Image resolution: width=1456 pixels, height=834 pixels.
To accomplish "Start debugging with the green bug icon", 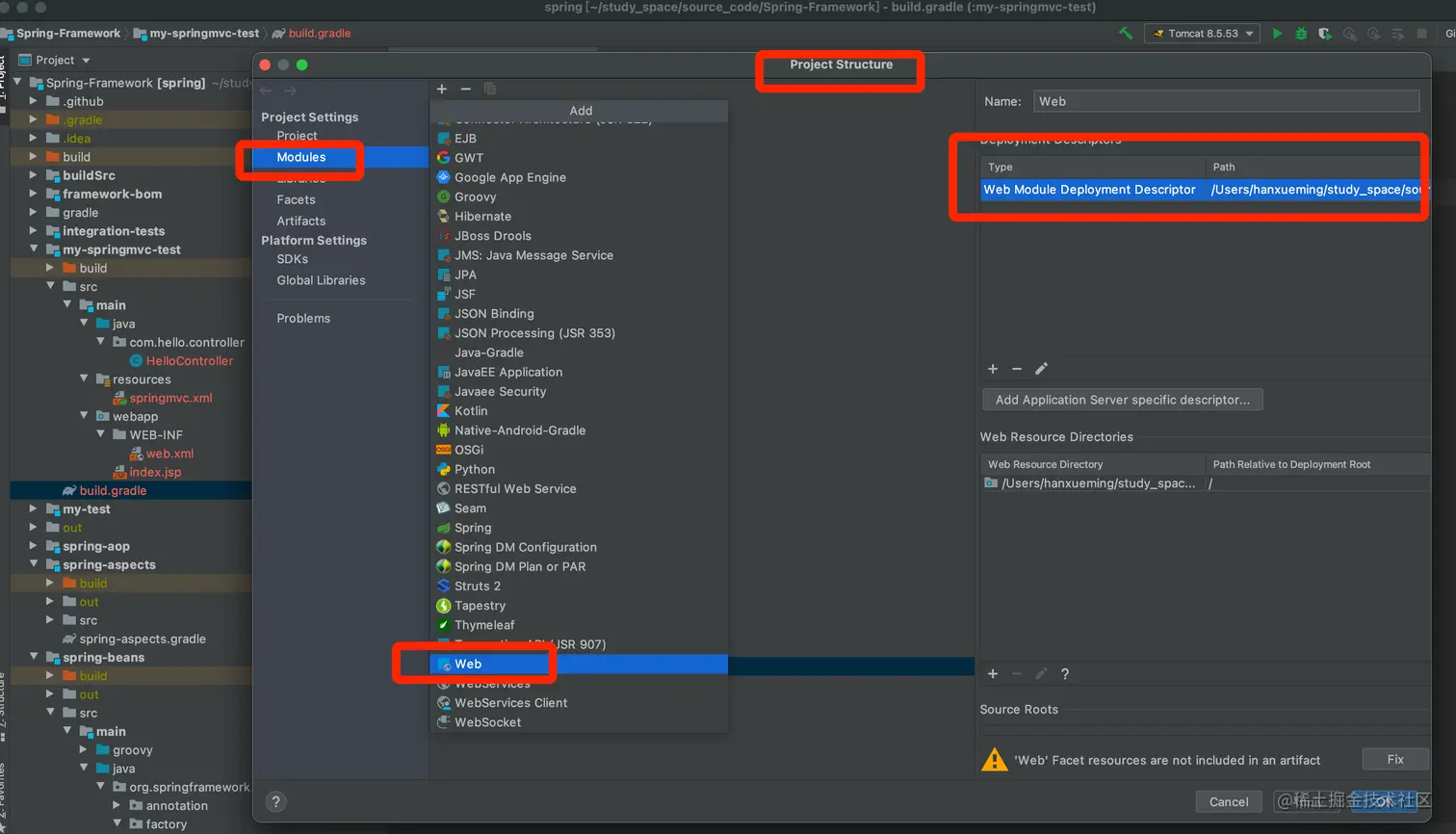I will tap(1301, 34).
